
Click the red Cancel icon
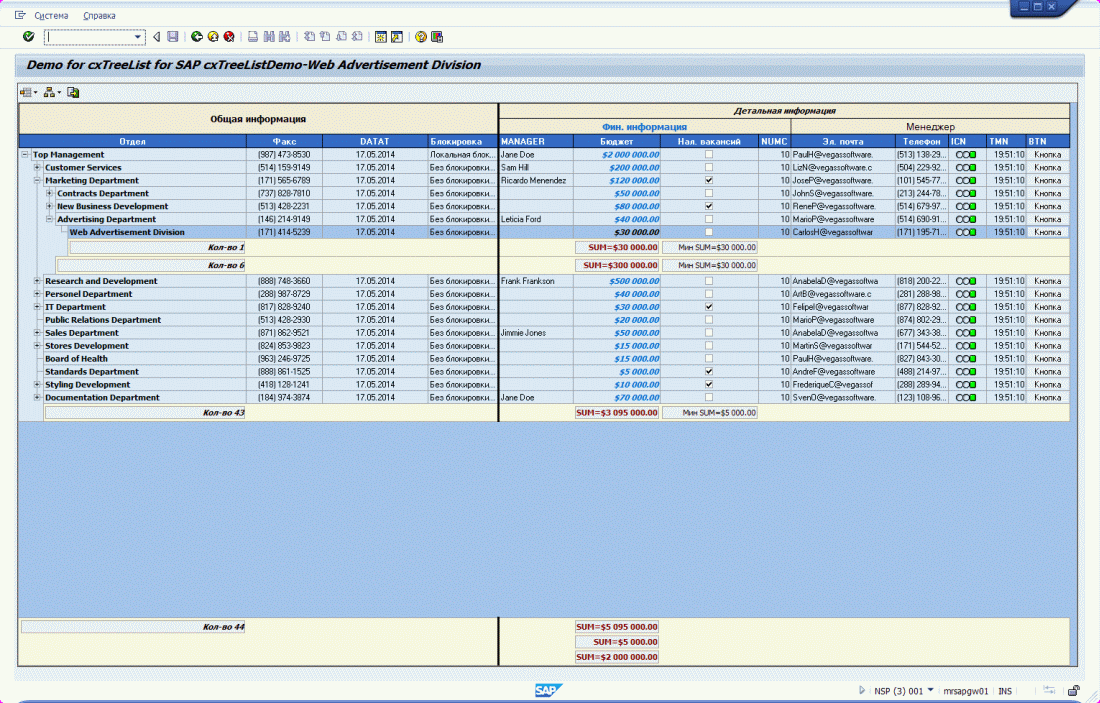coord(229,36)
